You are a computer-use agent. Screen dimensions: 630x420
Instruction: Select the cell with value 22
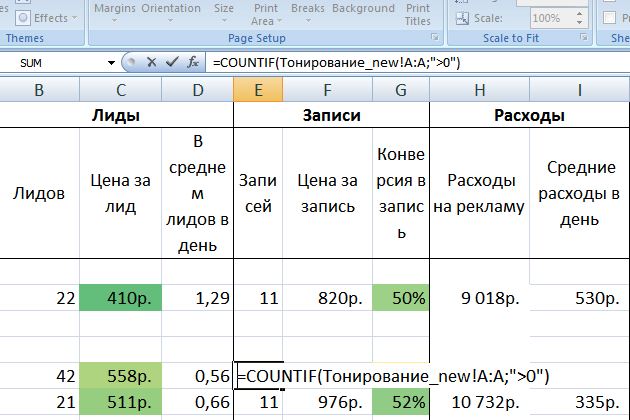point(39,298)
